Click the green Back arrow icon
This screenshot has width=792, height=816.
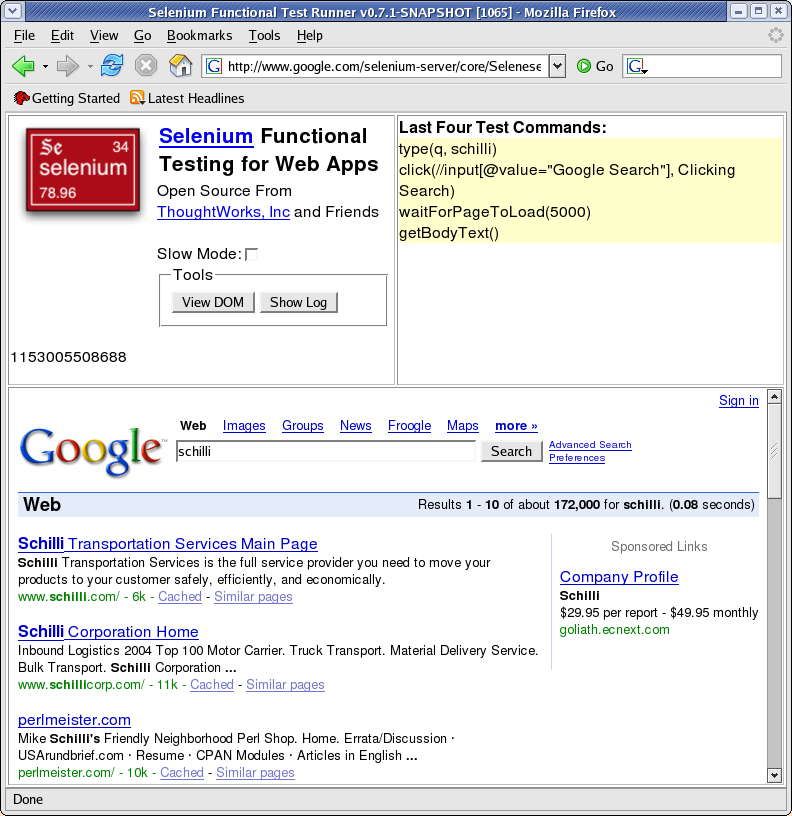(23, 66)
